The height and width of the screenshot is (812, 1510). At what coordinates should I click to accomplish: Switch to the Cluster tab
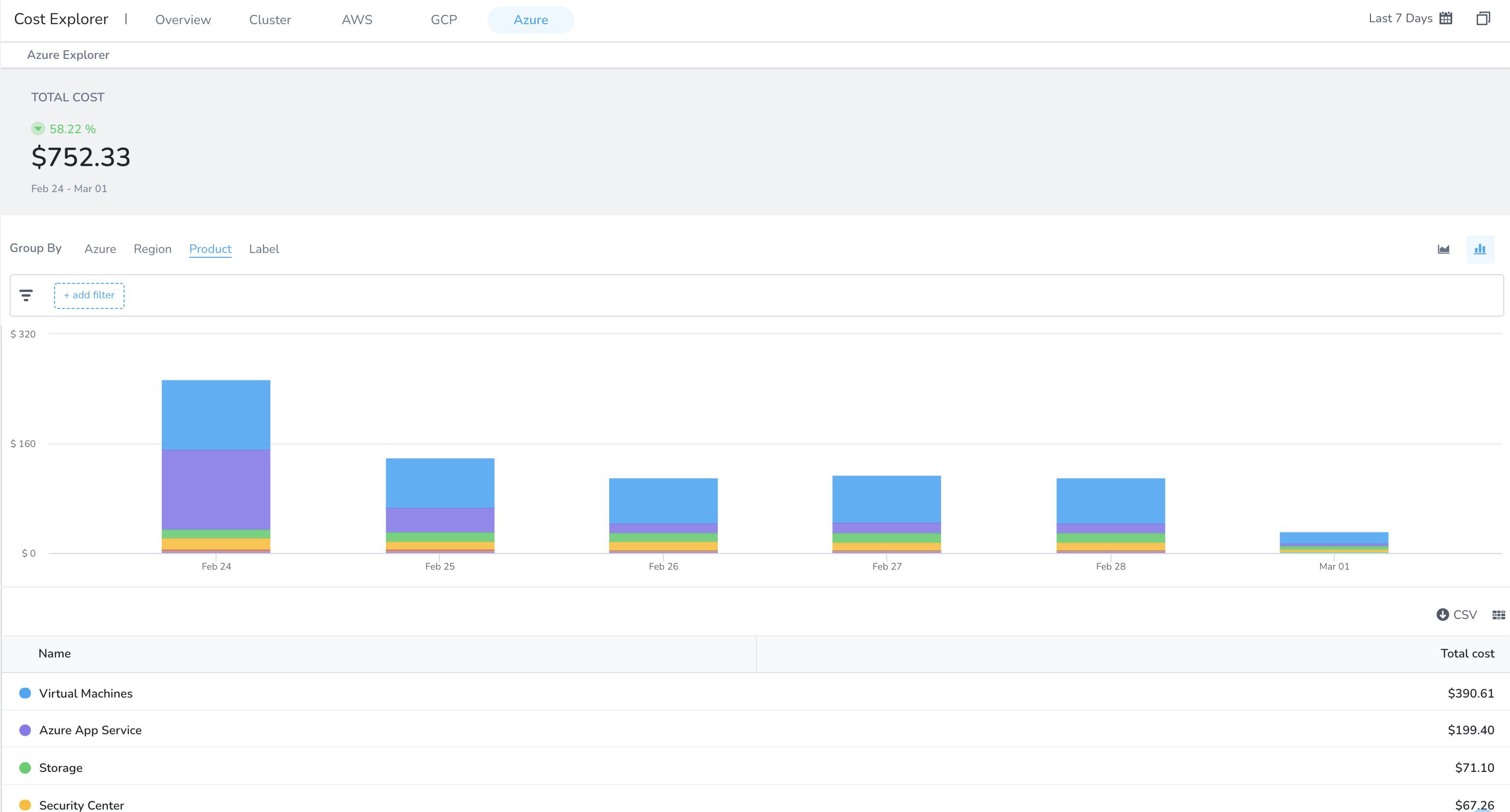pos(270,20)
